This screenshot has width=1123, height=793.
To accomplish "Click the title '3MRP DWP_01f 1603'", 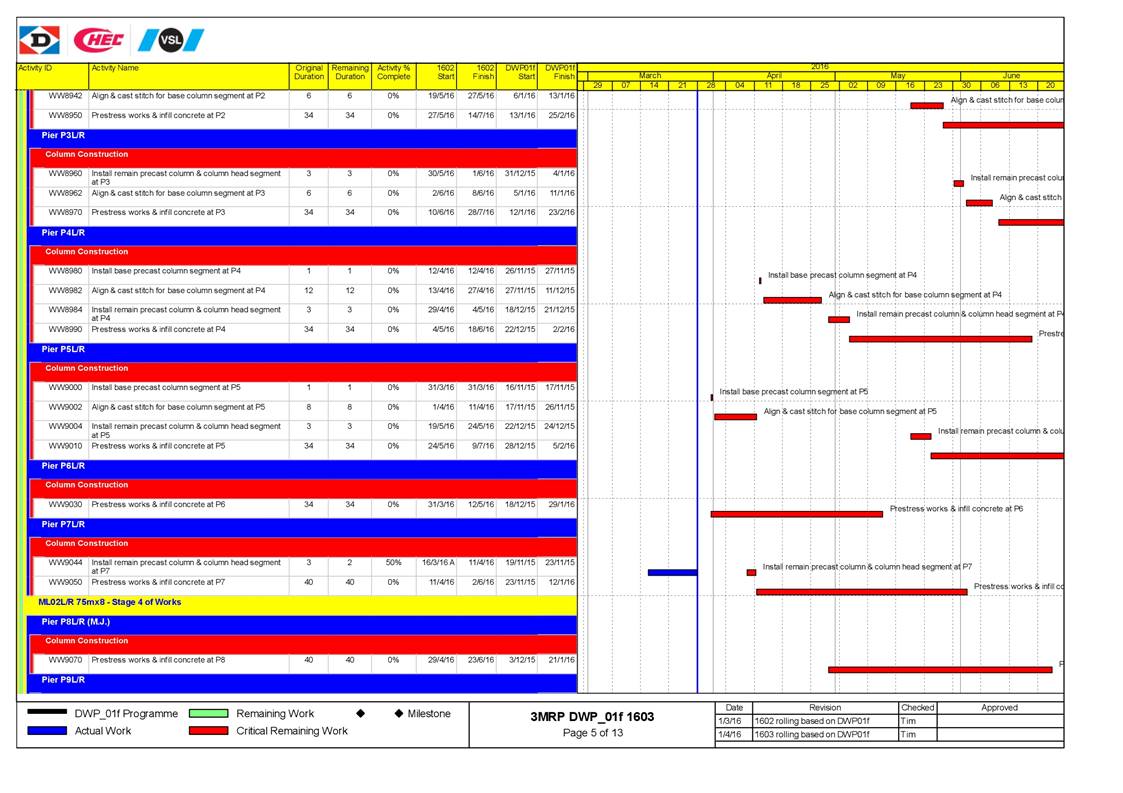I will [x=592, y=716].
